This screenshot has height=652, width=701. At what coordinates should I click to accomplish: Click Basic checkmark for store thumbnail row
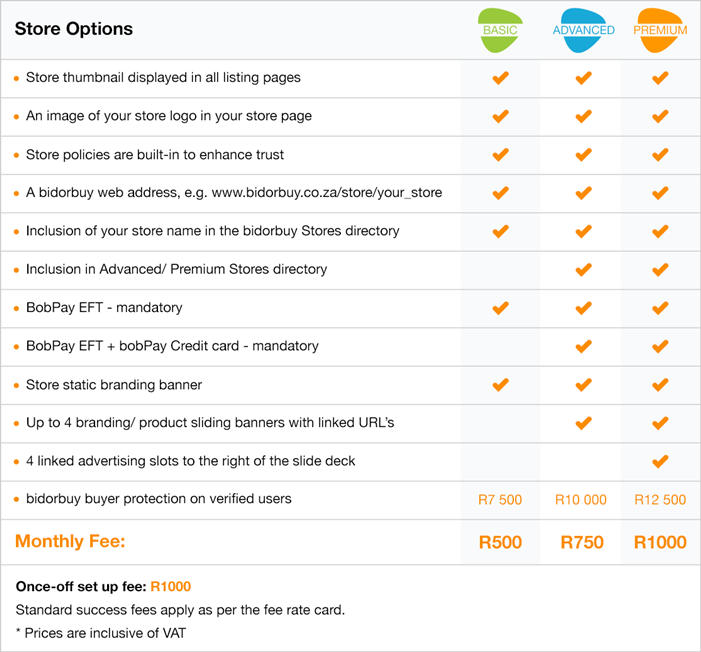pyautogui.click(x=501, y=78)
